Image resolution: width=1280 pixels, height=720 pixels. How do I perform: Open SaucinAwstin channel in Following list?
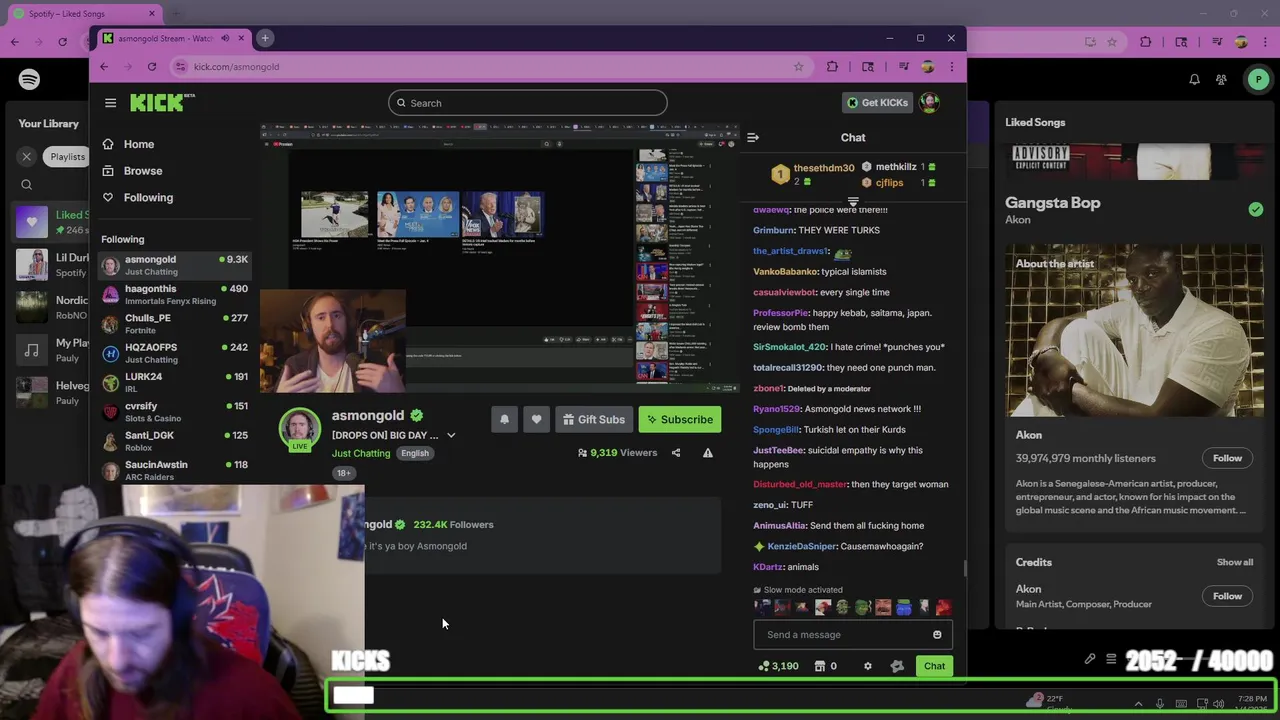(x=174, y=470)
